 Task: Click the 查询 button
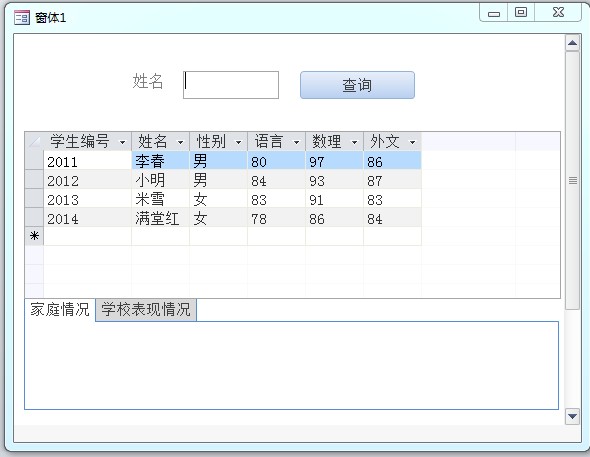tap(357, 85)
